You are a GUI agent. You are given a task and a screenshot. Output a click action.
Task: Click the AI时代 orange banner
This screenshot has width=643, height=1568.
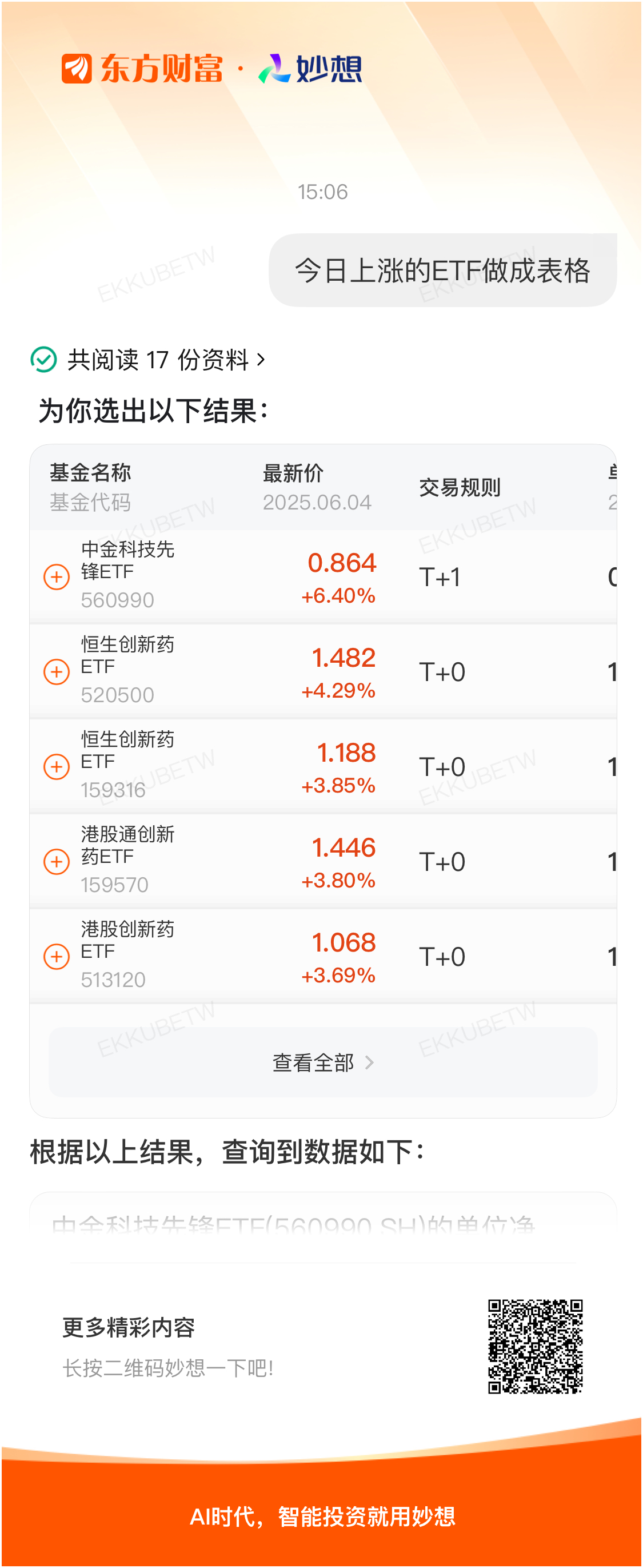coord(322,1515)
